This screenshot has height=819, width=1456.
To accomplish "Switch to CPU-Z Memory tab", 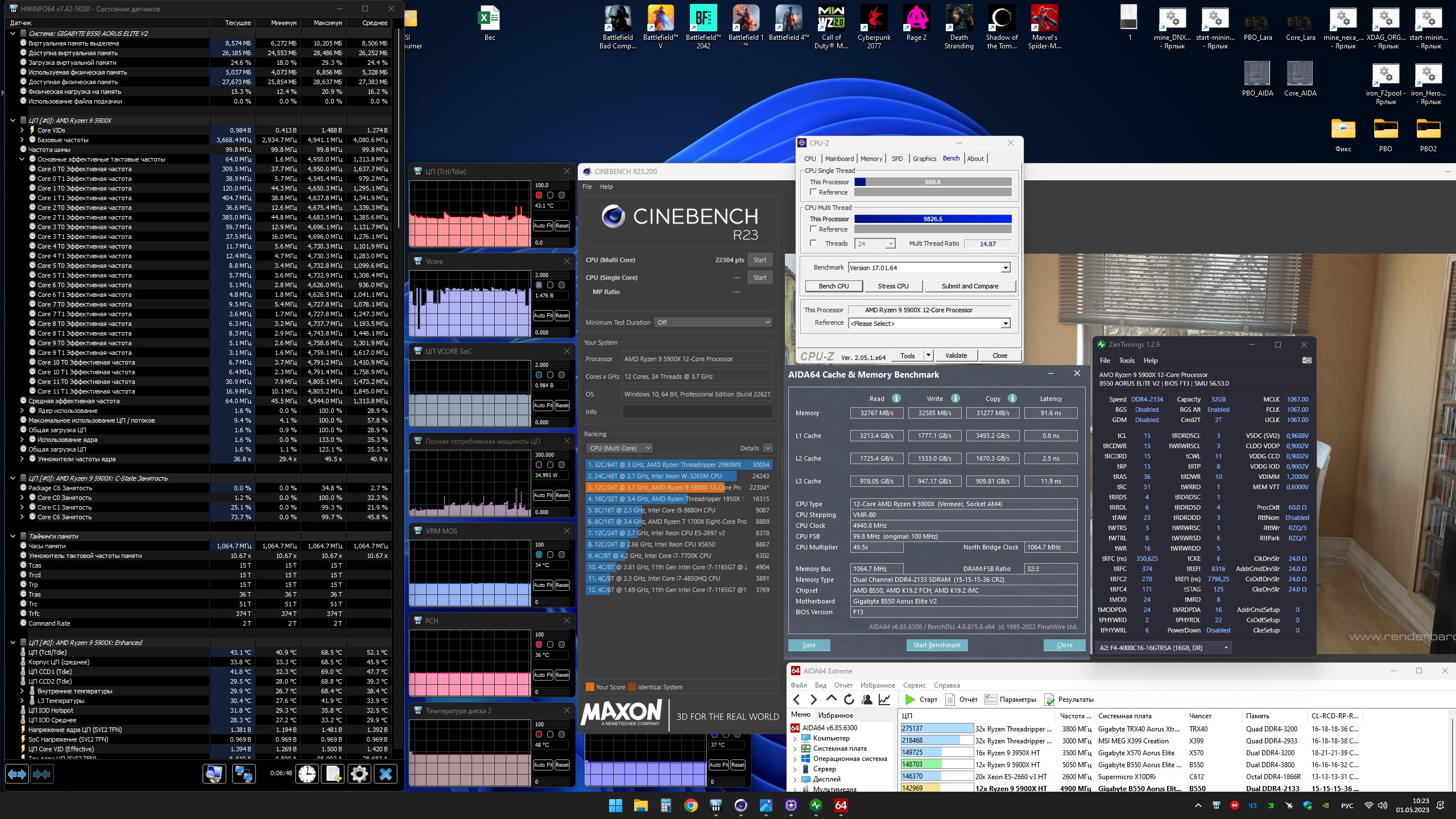I will pos(871,159).
